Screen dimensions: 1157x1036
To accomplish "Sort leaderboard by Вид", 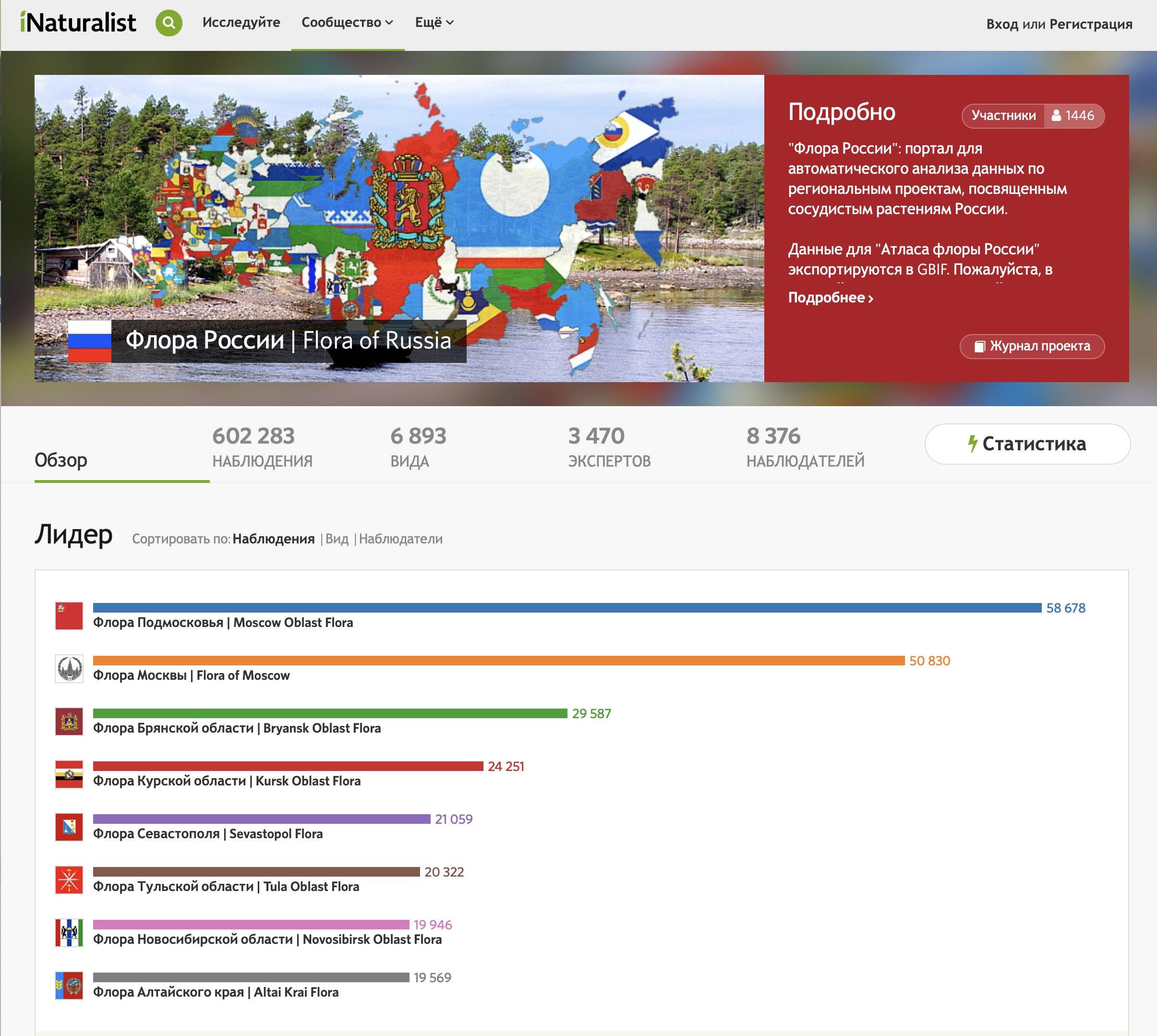I will (x=337, y=539).
